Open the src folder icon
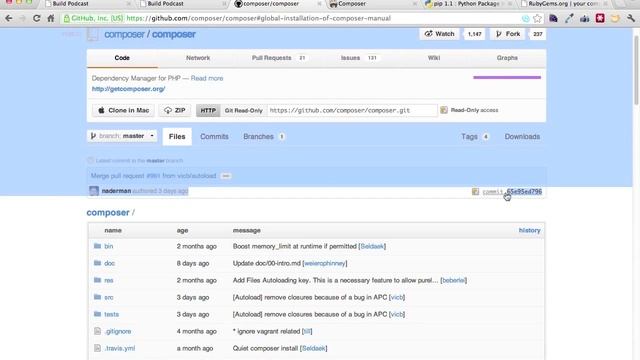 (97, 297)
